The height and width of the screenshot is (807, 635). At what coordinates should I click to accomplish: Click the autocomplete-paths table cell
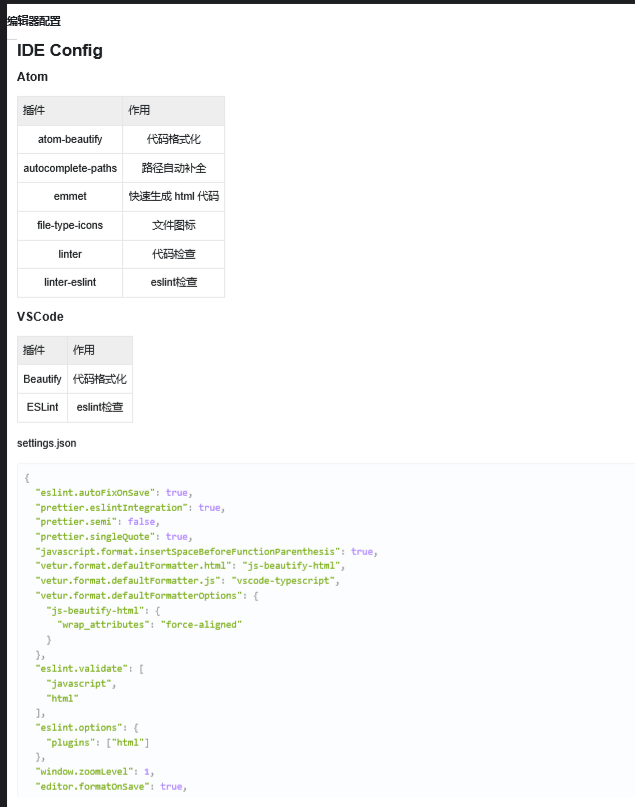tap(70, 168)
